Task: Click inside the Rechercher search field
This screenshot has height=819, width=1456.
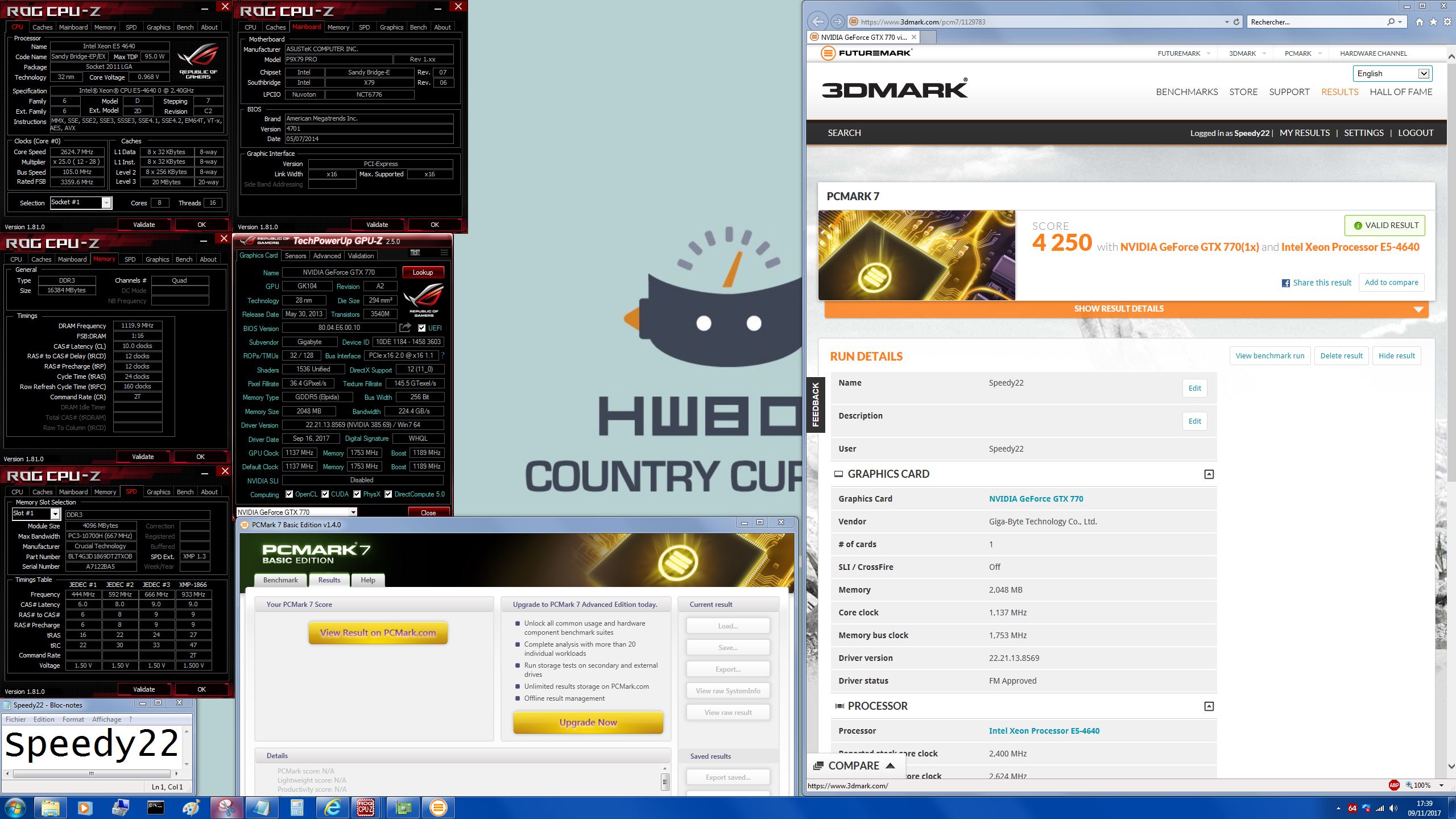Action: coord(1317,22)
